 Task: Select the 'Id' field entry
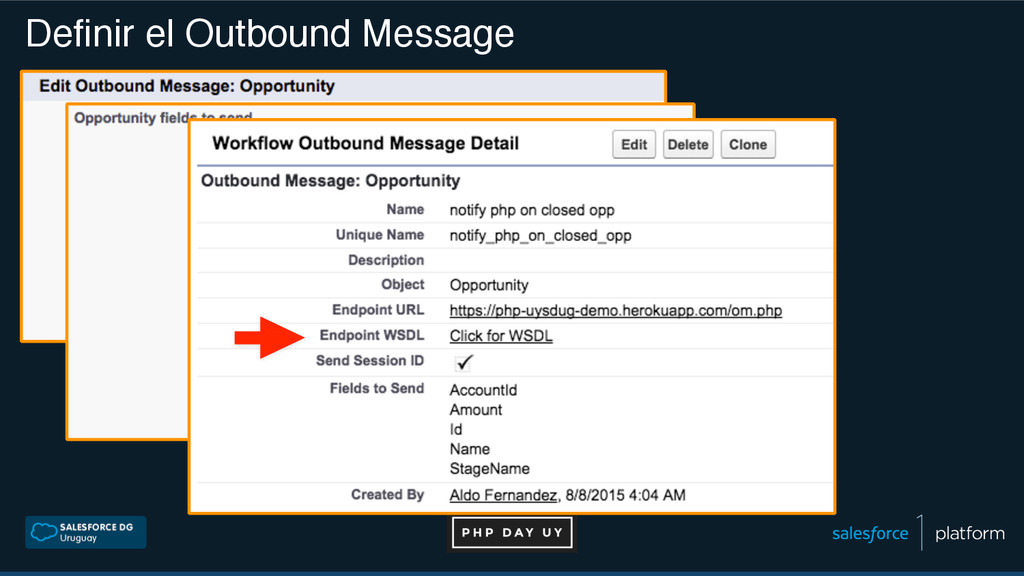456,429
